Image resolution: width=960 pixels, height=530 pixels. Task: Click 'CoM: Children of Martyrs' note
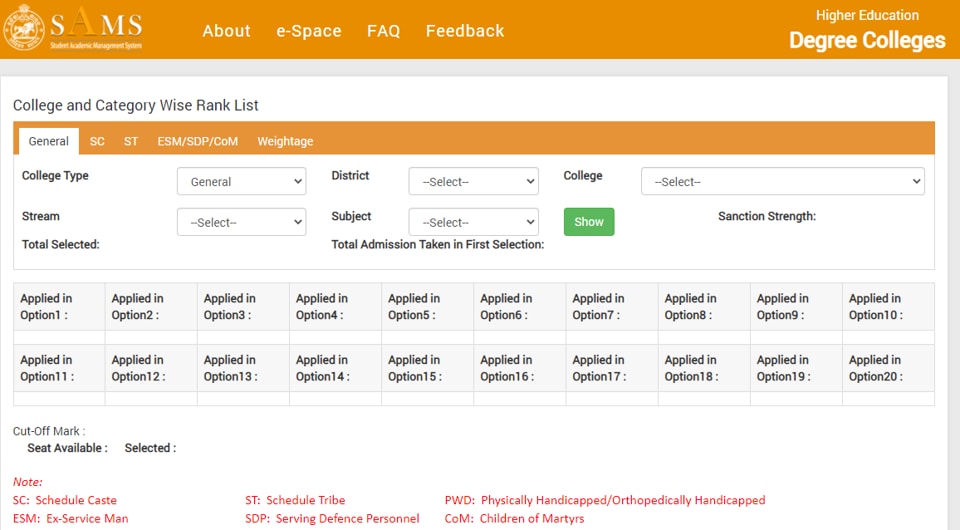point(514,518)
